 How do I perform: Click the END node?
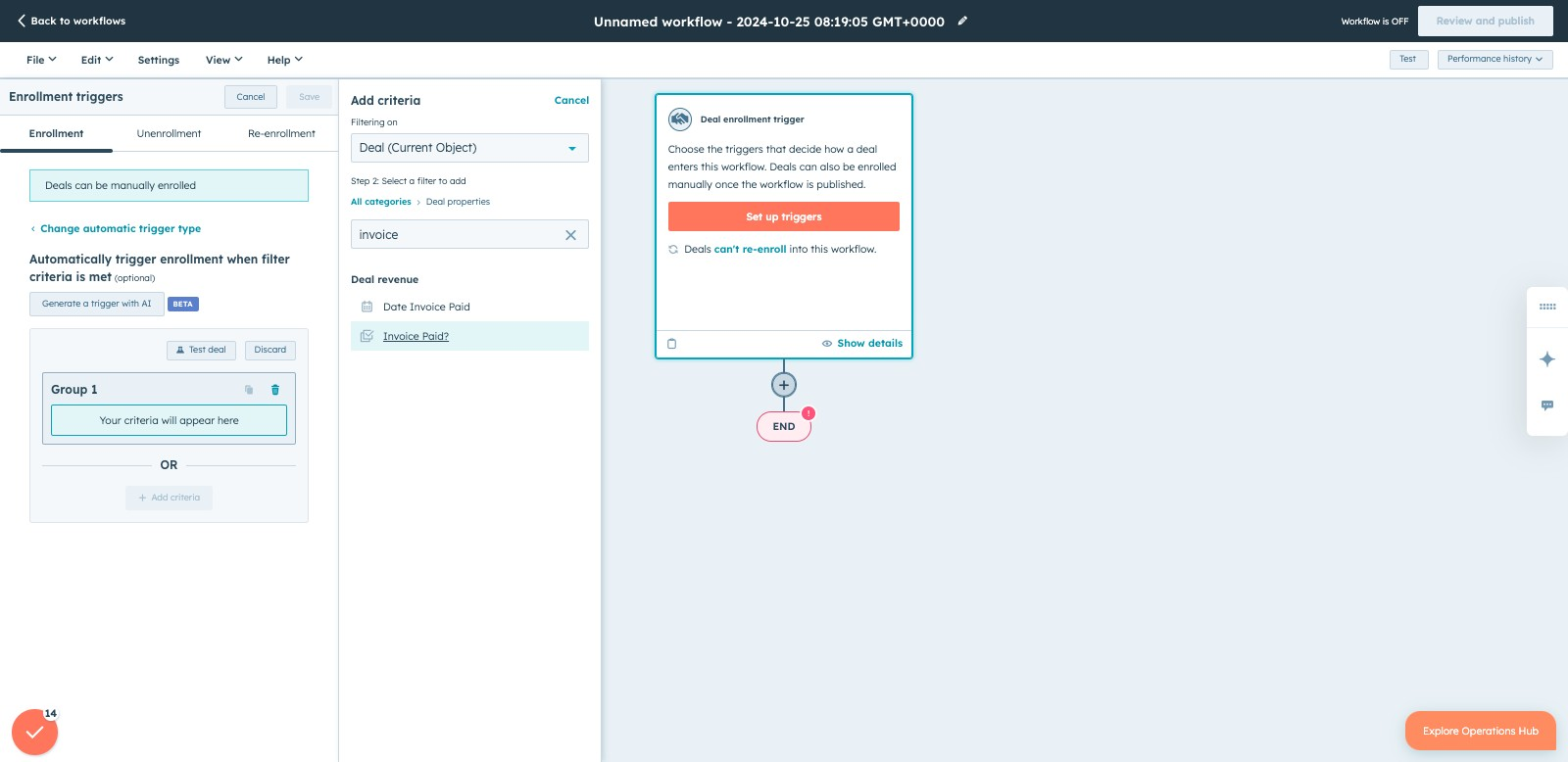(x=784, y=427)
